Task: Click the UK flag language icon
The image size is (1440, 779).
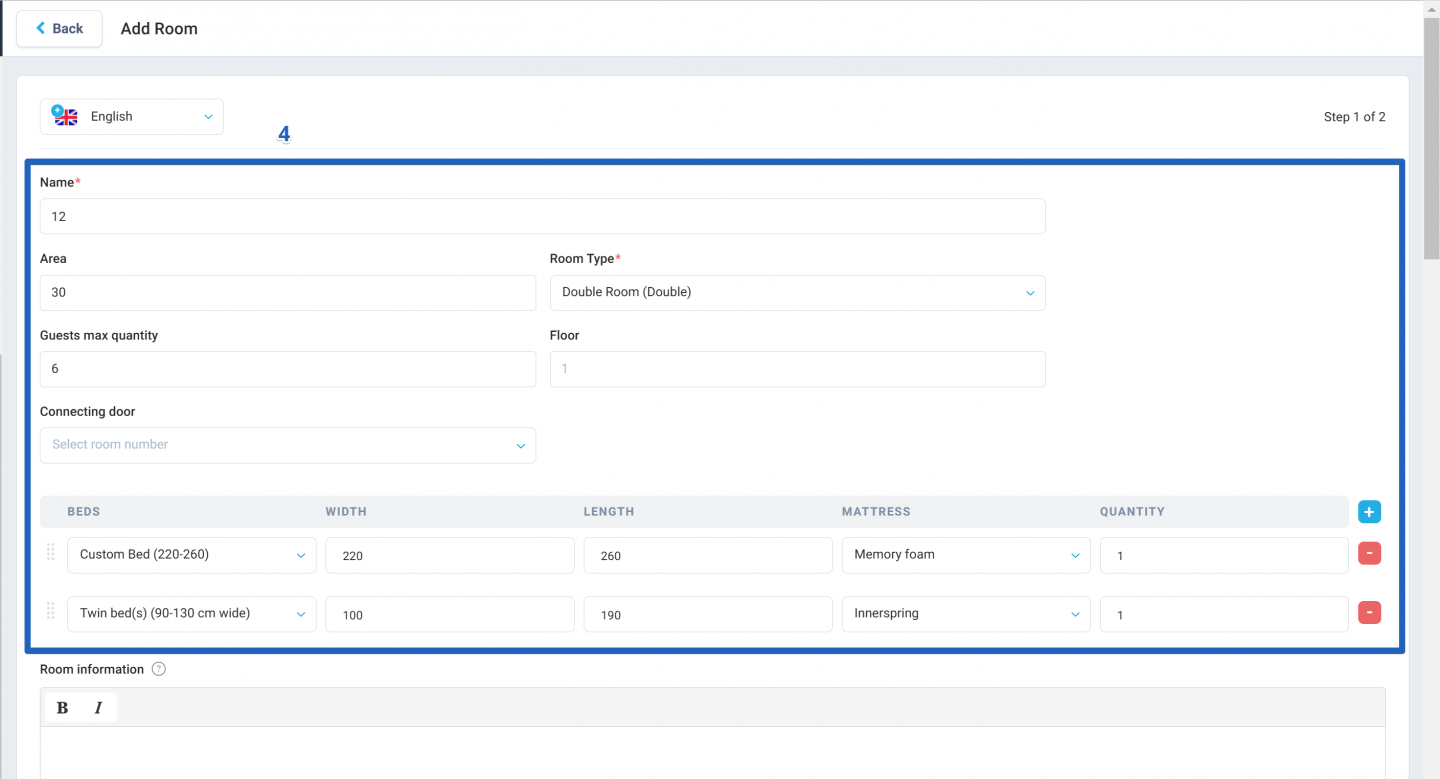Action: pyautogui.click(x=65, y=116)
